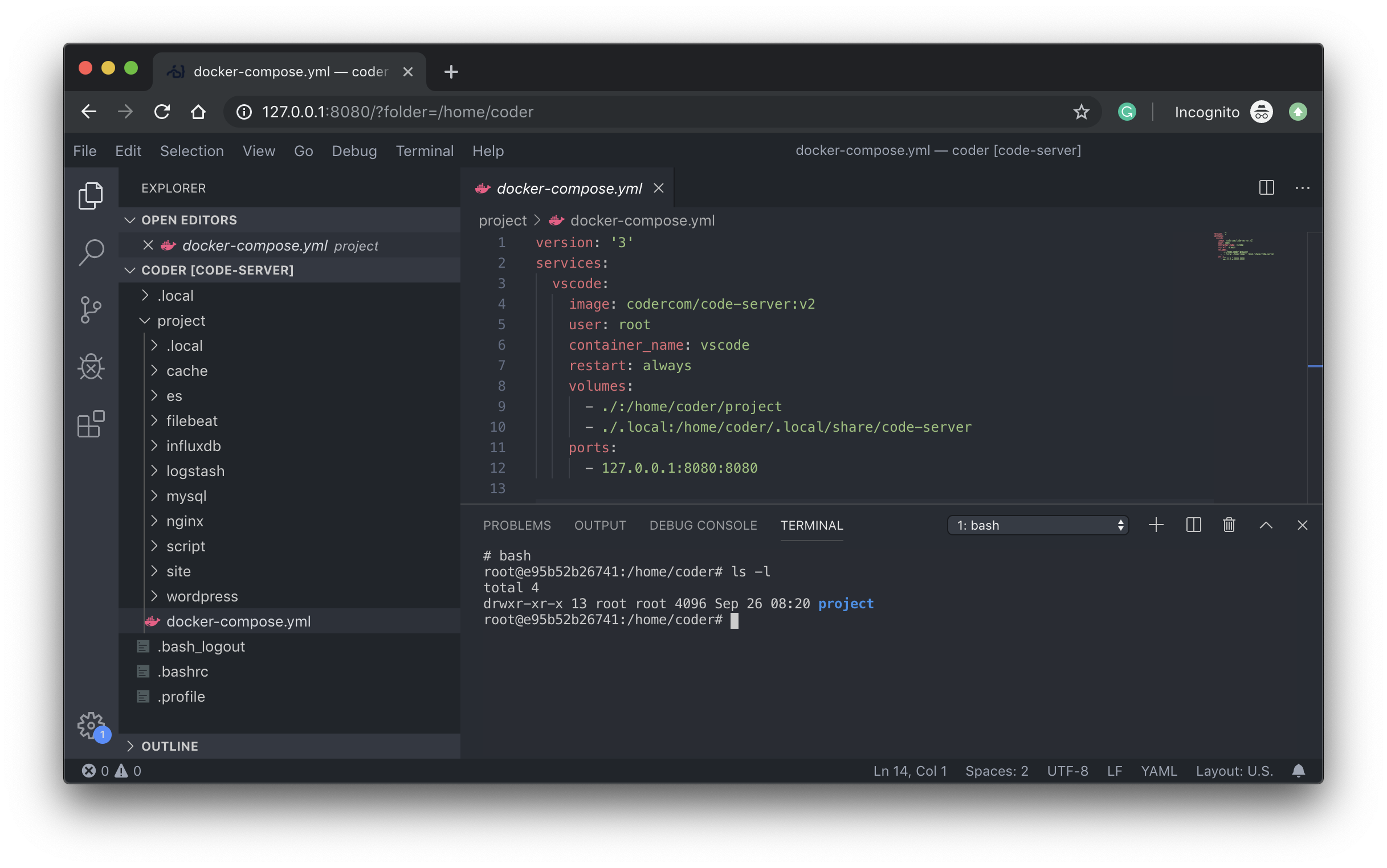Open the Terminal menu
Image resolution: width=1387 pixels, height=868 pixels.
(425, 151)
